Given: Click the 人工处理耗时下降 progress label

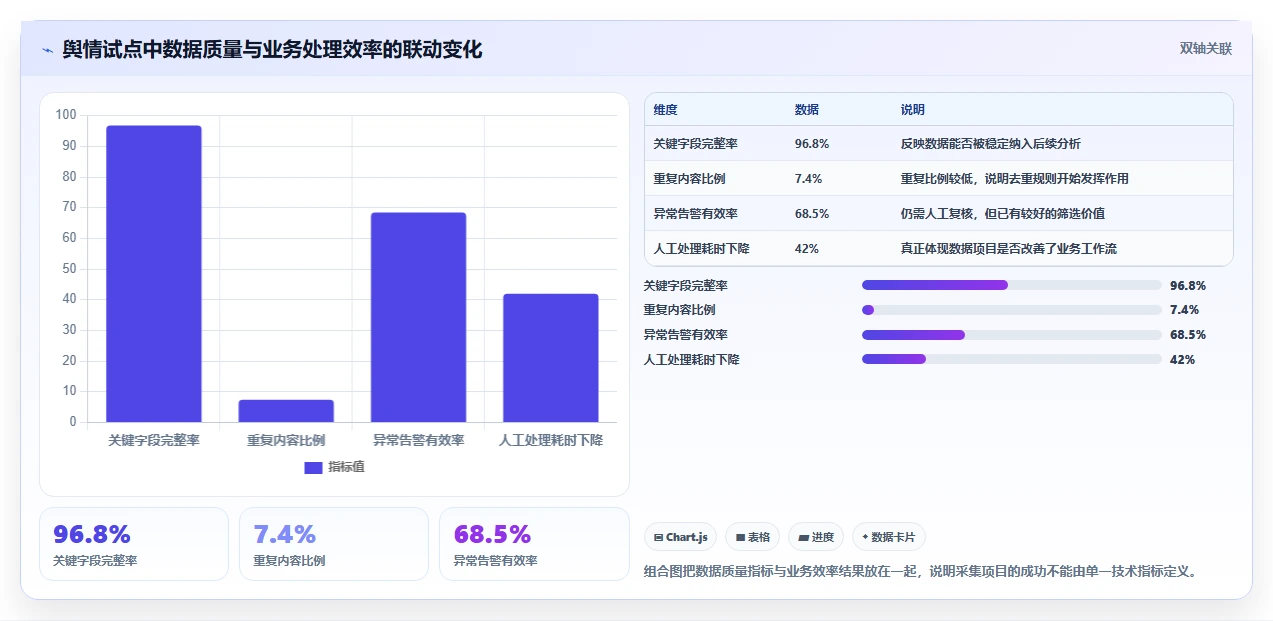Looking at the screenshot, I should click(x=692, y=359).
